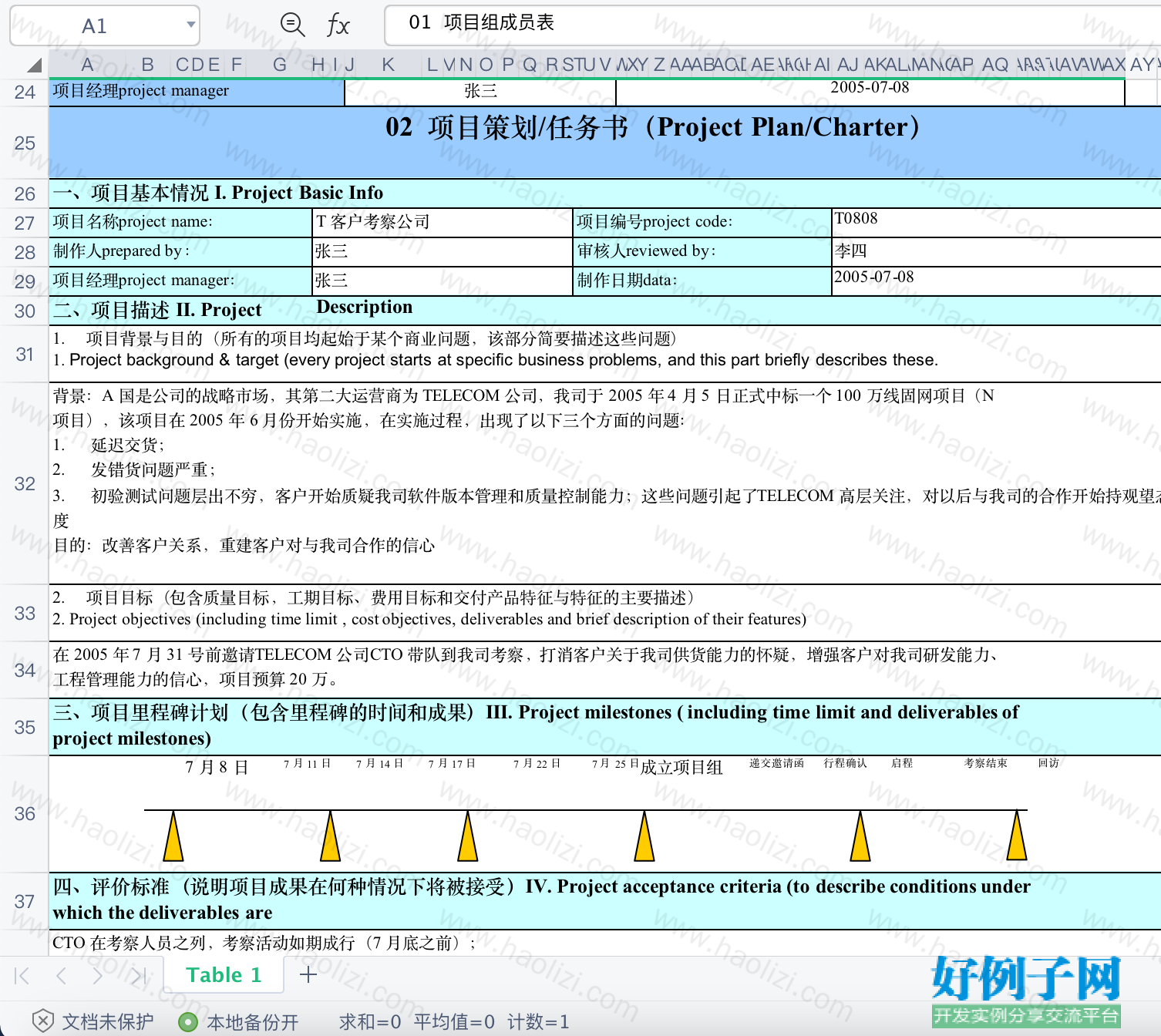Jump to last sheet navigation arrow
The width and height of the screenshot is (1161, 1036).
click(x=138, y=976)
